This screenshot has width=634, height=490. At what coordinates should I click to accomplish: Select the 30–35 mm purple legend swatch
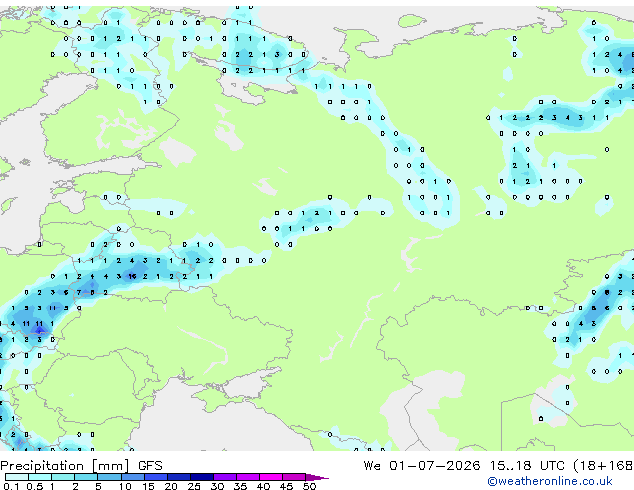pos(225,477)
